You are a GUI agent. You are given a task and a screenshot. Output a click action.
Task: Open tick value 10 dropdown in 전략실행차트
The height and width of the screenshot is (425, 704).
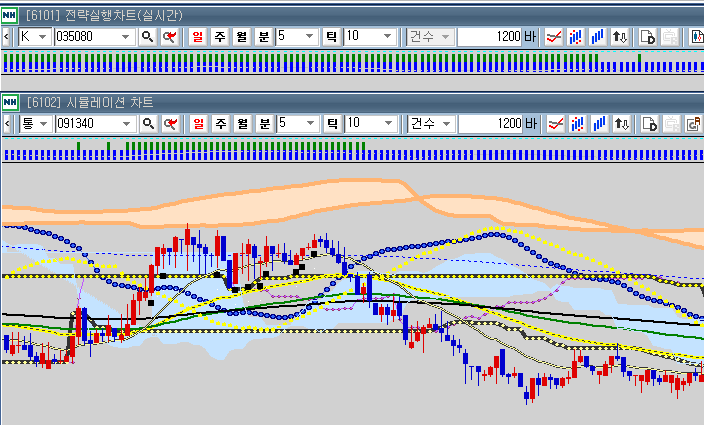(x=387, y=37)
